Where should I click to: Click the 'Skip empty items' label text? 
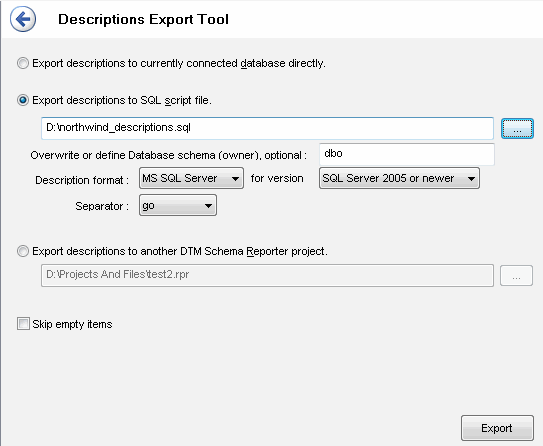(72, 324)
